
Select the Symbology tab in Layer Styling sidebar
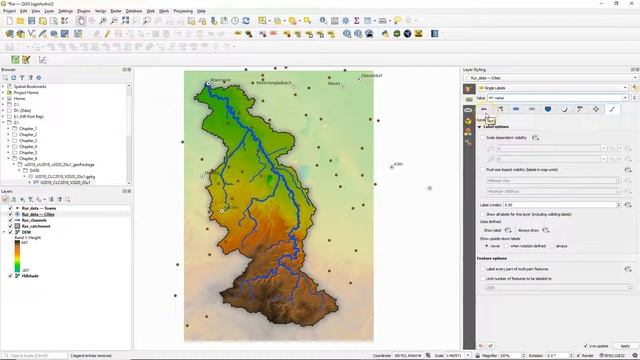(x=468, y=89)
